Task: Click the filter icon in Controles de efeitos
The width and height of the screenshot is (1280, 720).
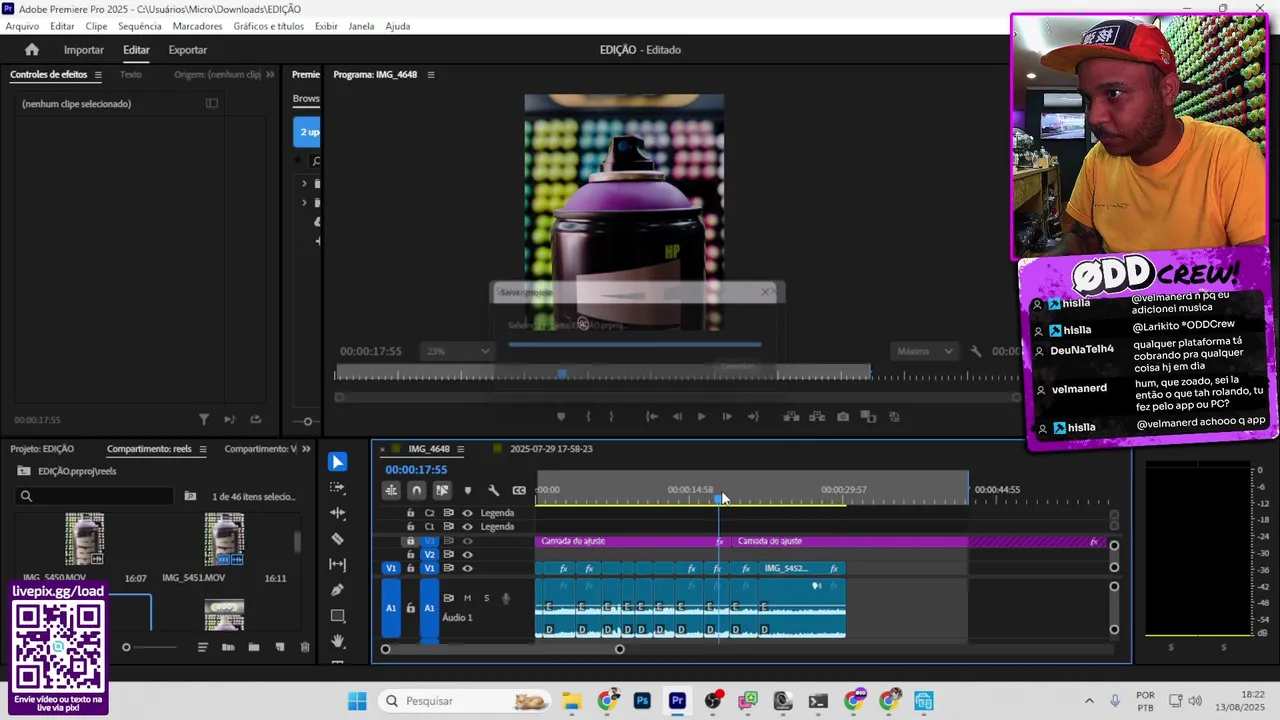Action: (x=204, y=420)
